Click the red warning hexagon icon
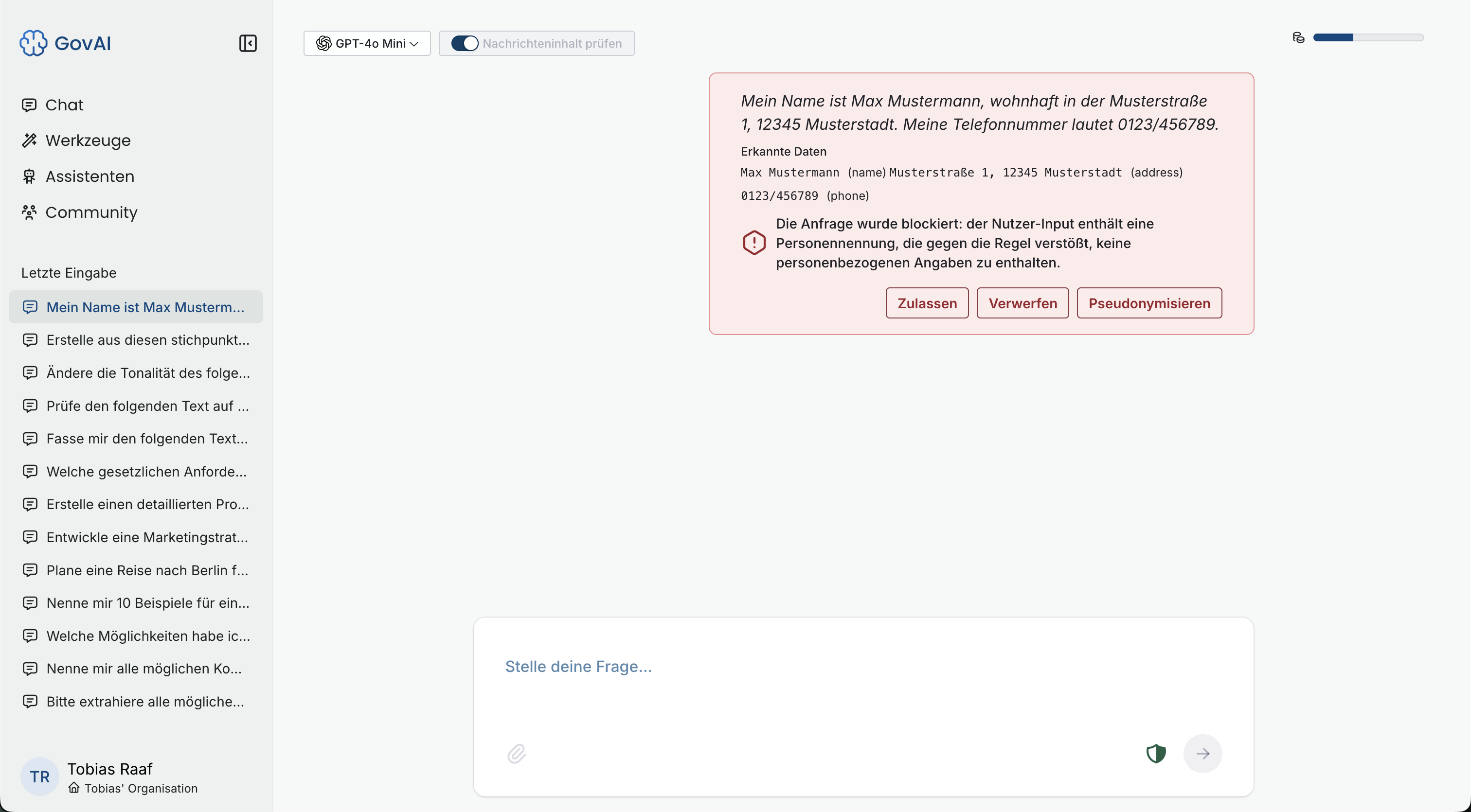1471x812 pixels. coord(754,243)
